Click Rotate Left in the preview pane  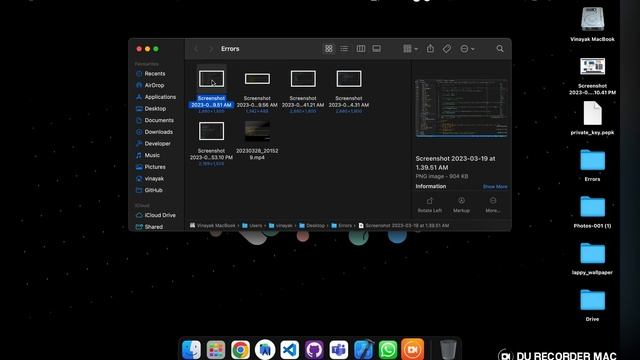click(x=429, y=204)
